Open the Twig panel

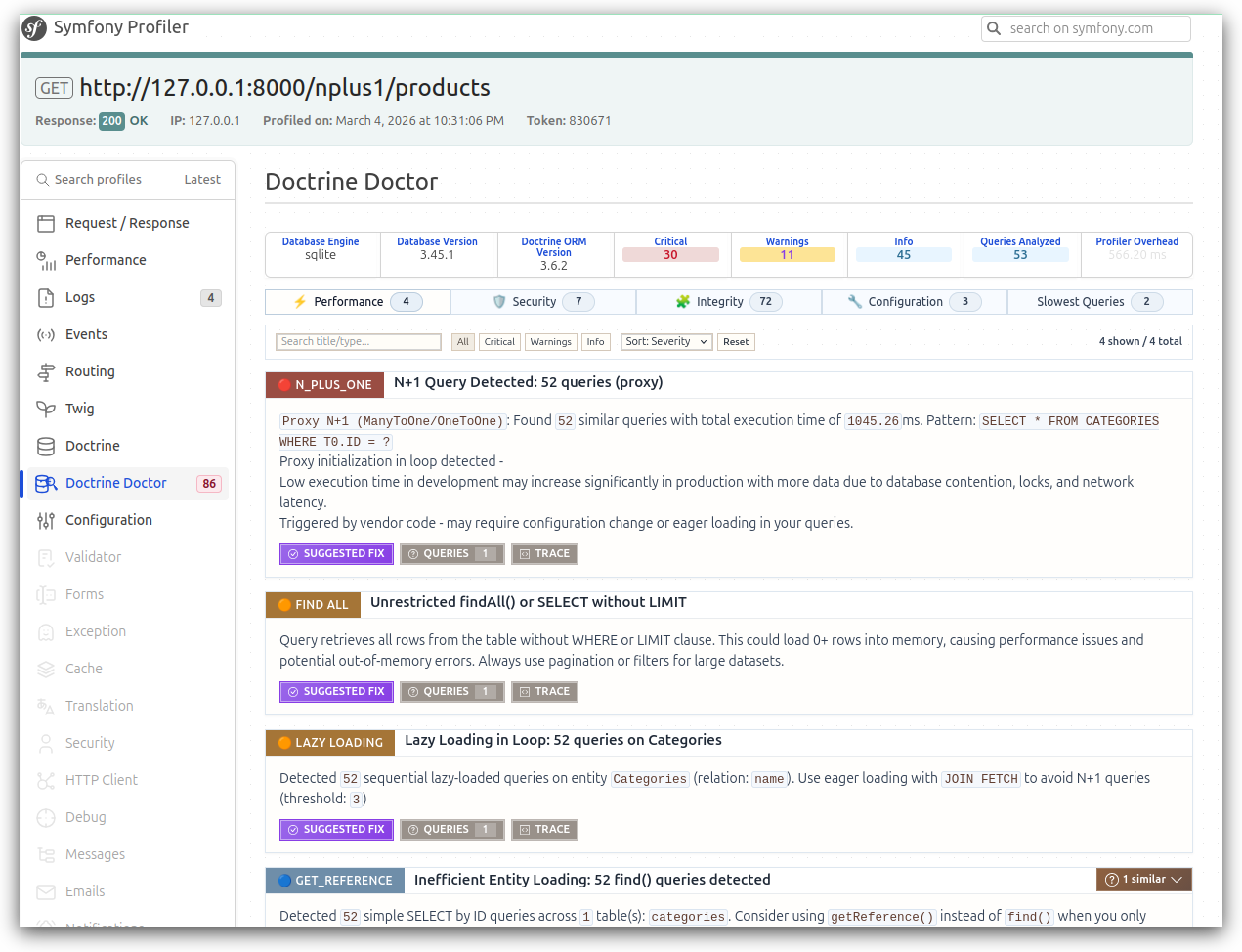(x=128, y=409)
